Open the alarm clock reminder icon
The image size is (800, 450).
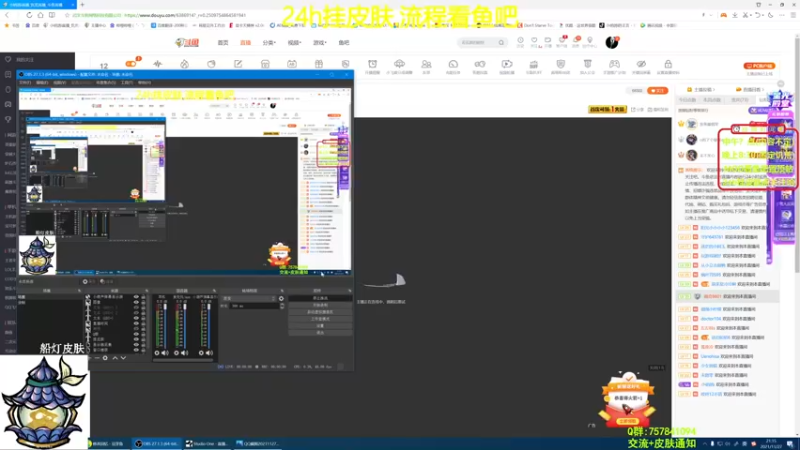372,64
